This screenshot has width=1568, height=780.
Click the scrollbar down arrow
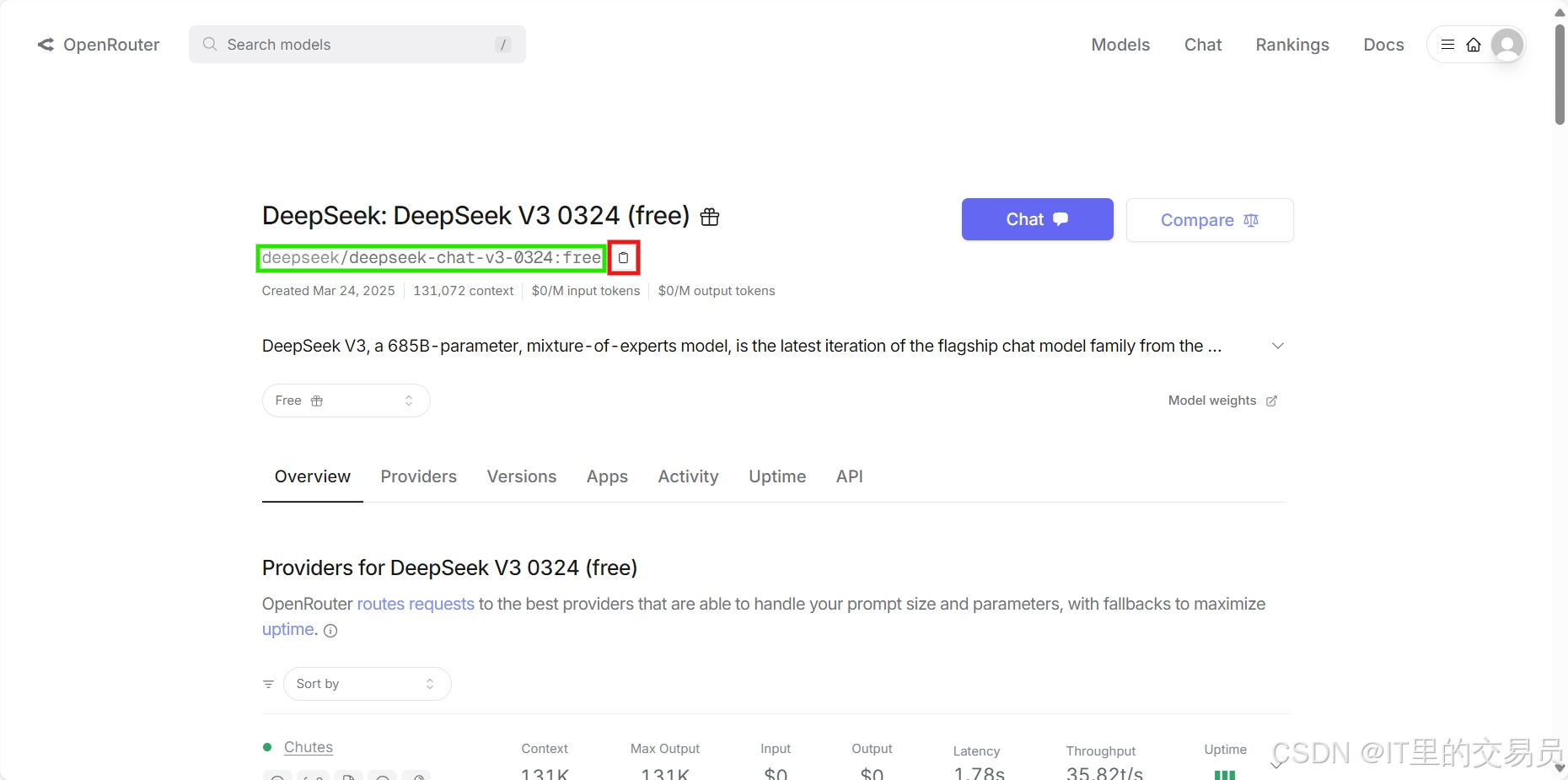click(1560, 768)
